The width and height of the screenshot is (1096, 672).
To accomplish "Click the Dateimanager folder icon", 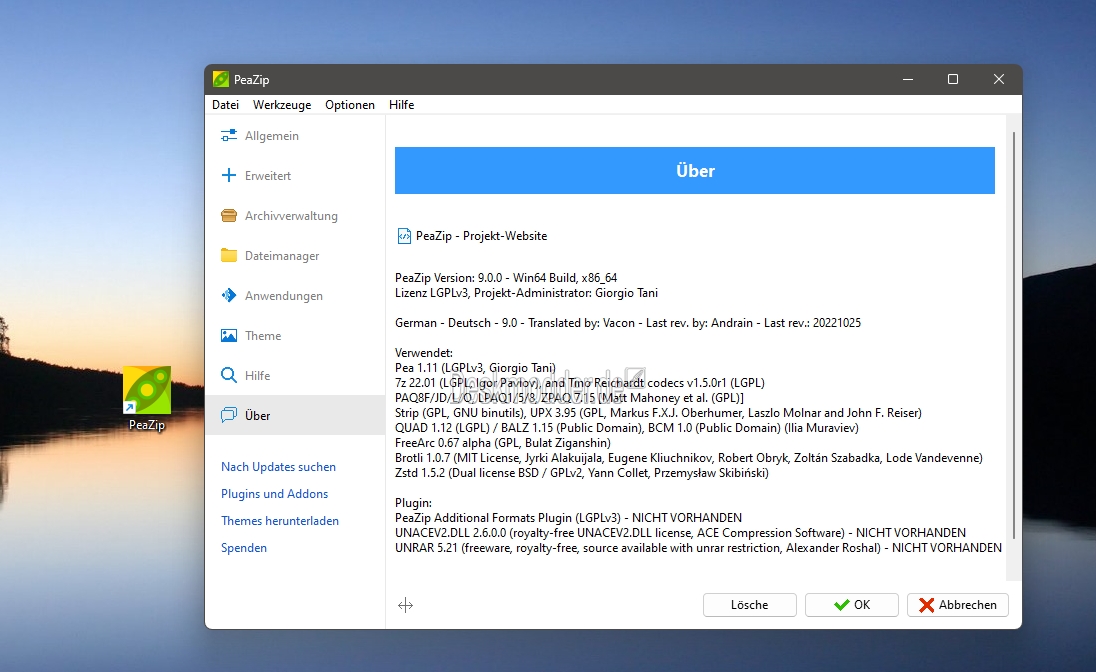I will 229,255.
